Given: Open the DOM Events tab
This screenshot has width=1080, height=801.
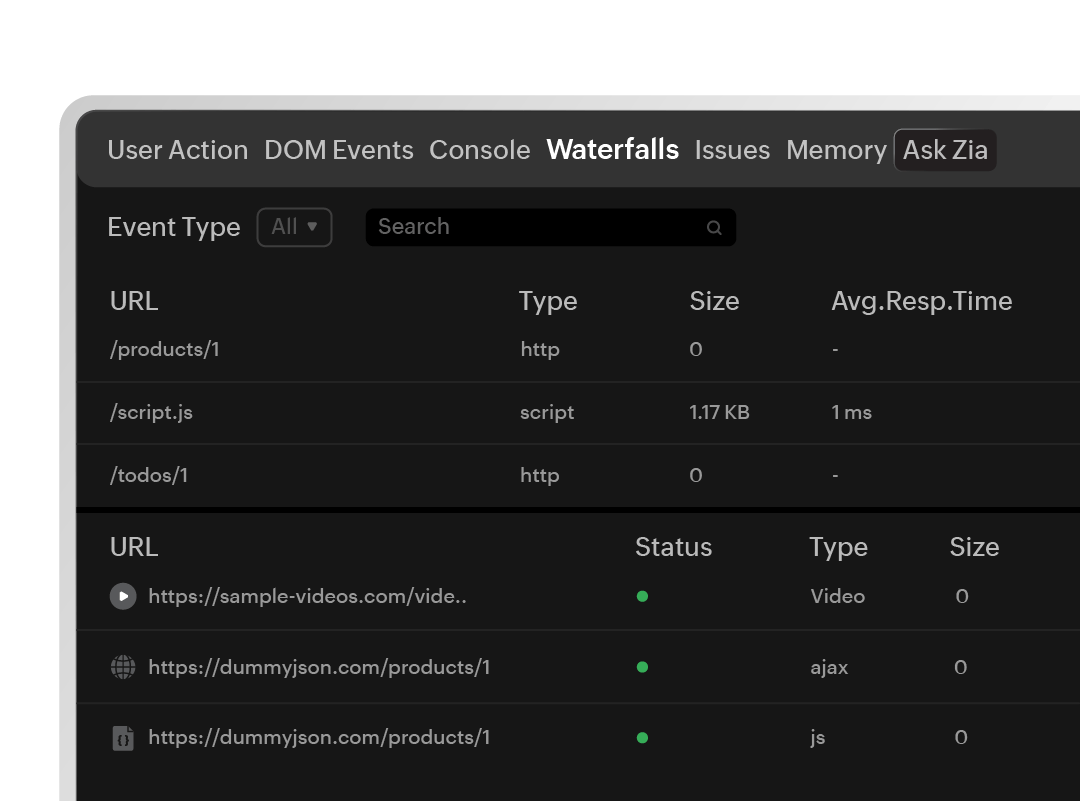Looking at the screenshot, I should tap(338, 150).
